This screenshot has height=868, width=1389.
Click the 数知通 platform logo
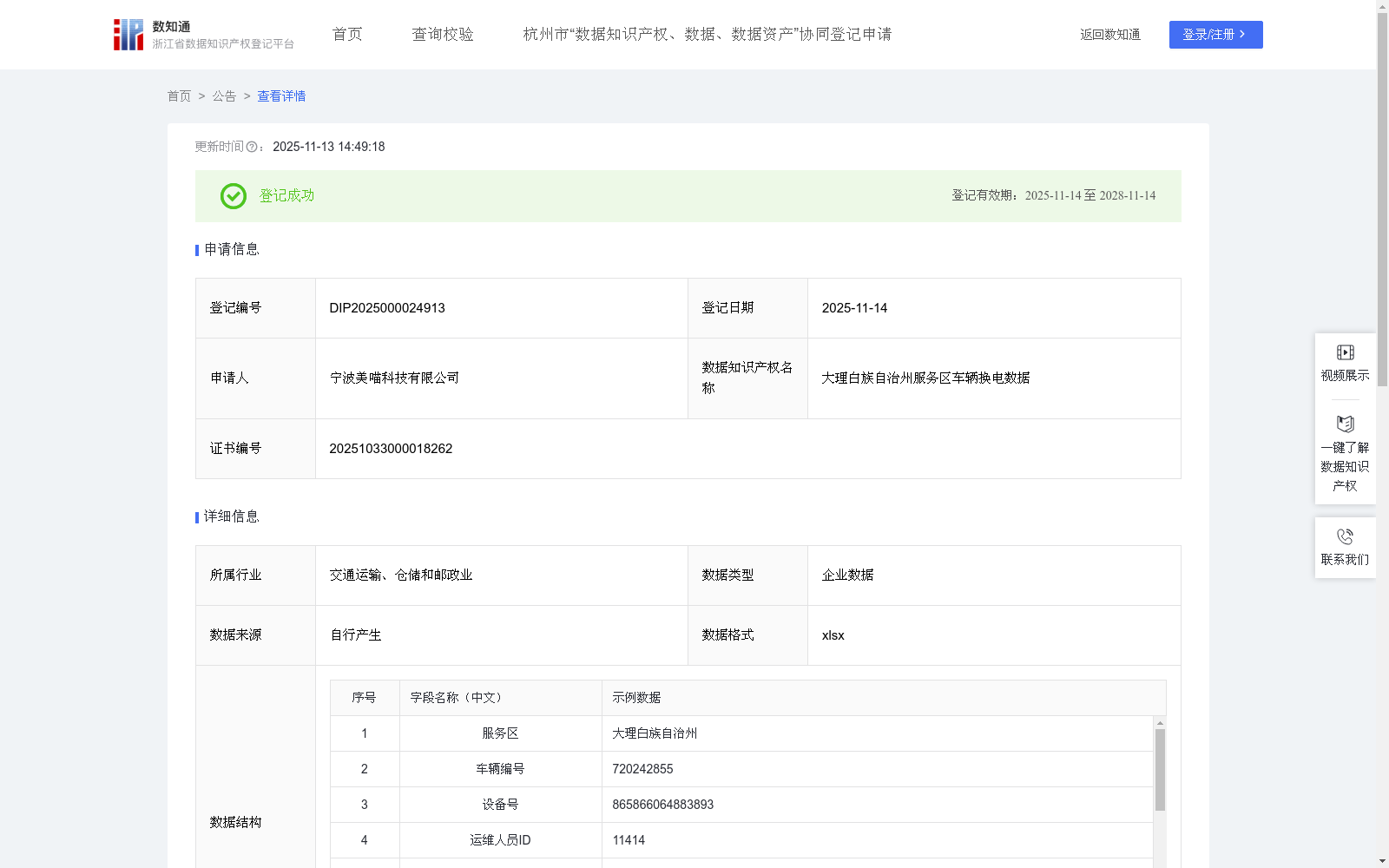[128, 34]
